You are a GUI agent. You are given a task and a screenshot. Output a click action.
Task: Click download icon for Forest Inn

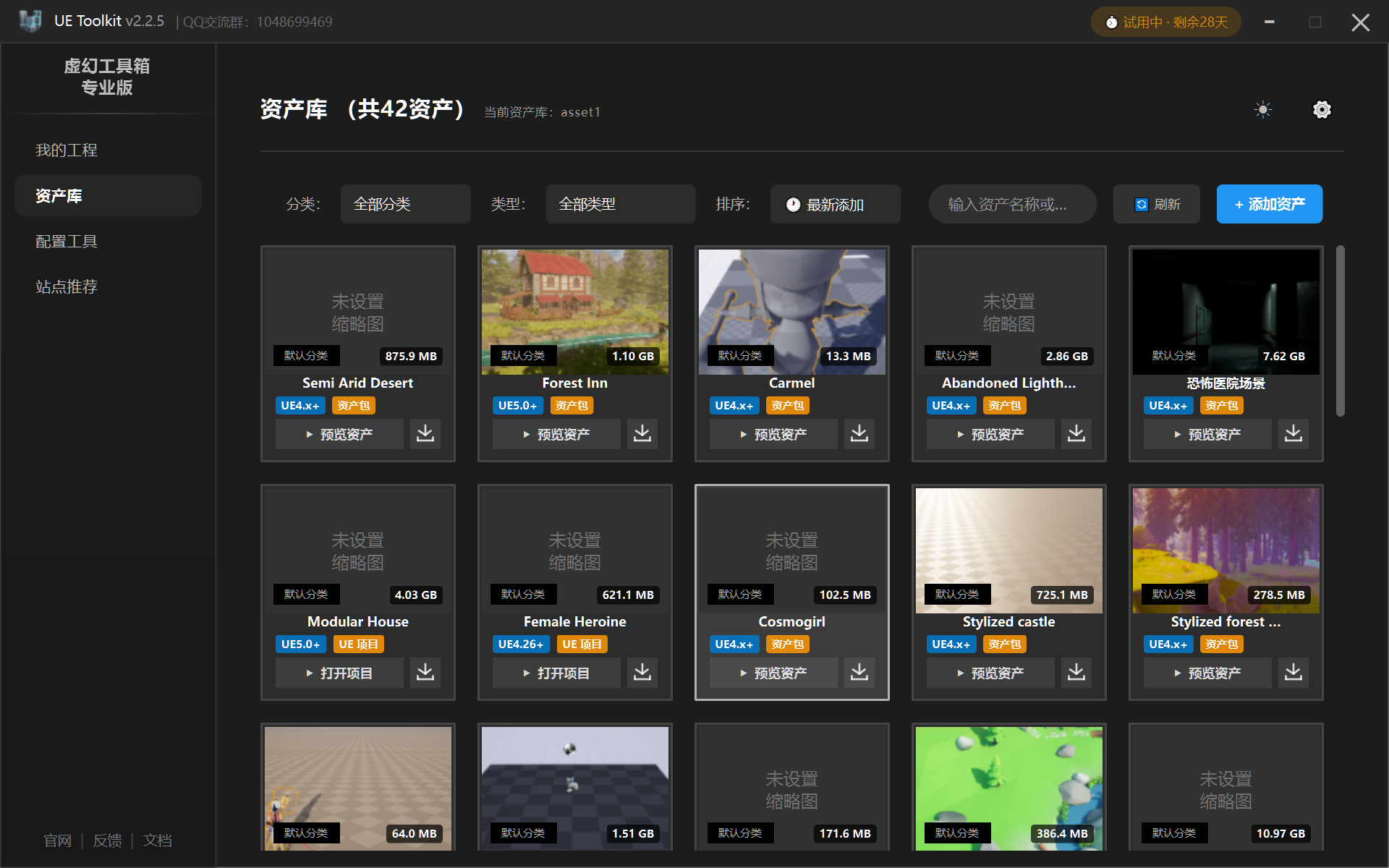coord(642,434)
